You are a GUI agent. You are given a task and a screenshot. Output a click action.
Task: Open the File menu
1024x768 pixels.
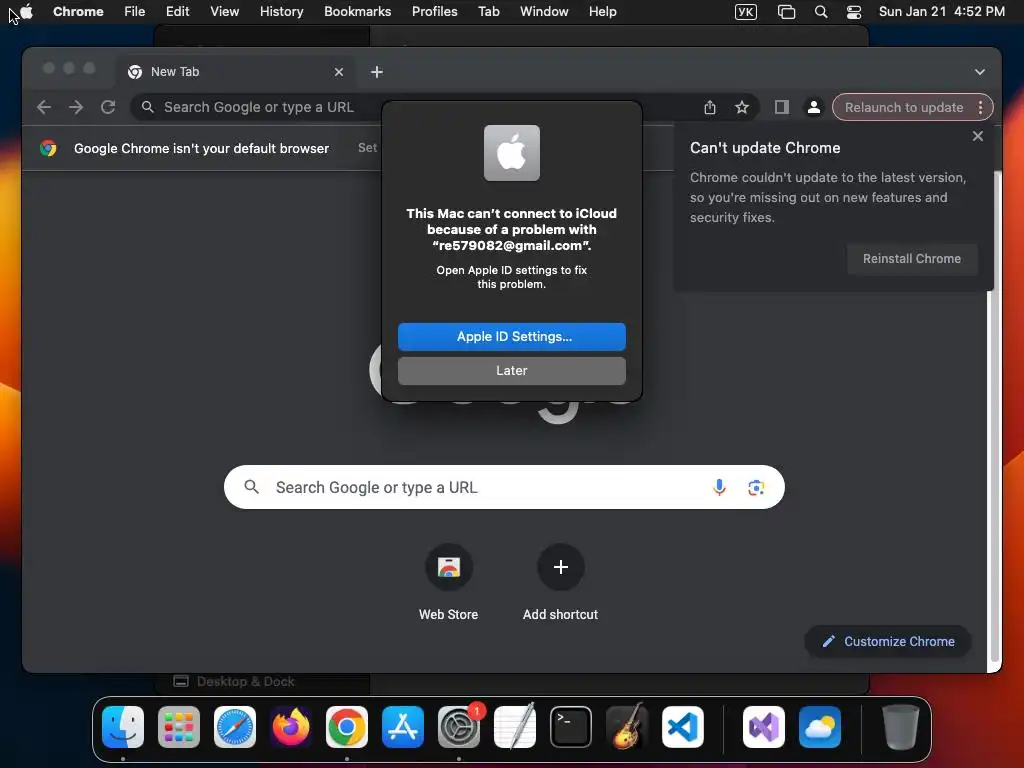(x=135, y=11)
